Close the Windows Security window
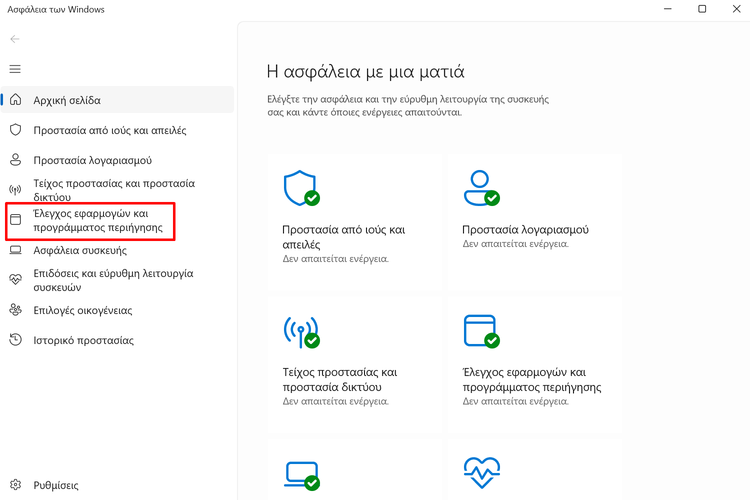 [736, 9]
